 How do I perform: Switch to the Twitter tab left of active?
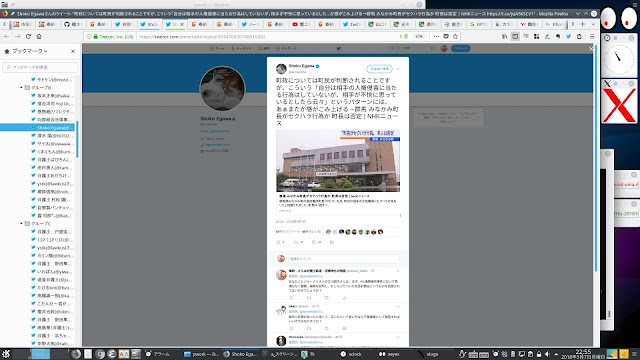tap(149, 24)
